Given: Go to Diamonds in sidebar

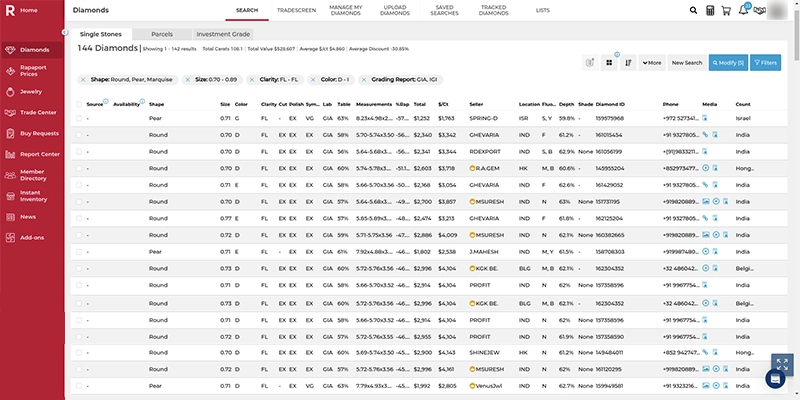Looking at the screenshot, I should tap(32, 50).
